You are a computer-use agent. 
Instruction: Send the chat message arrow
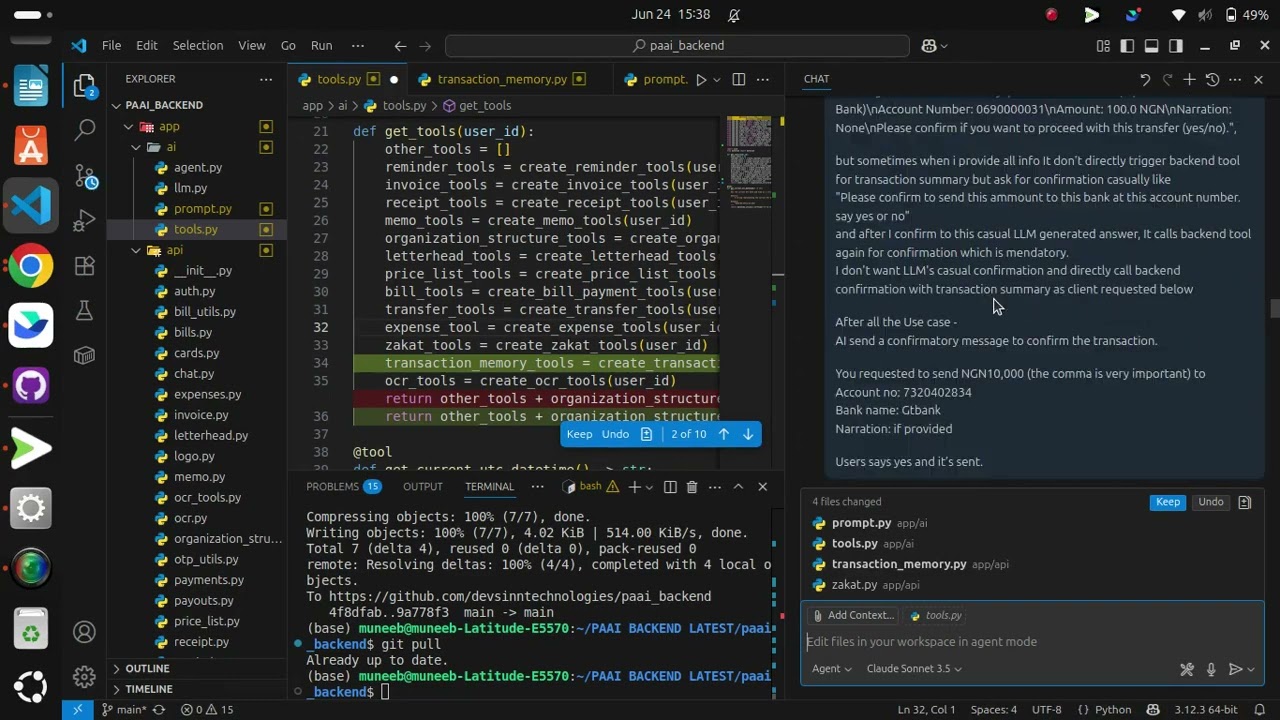pos(1235,669)
